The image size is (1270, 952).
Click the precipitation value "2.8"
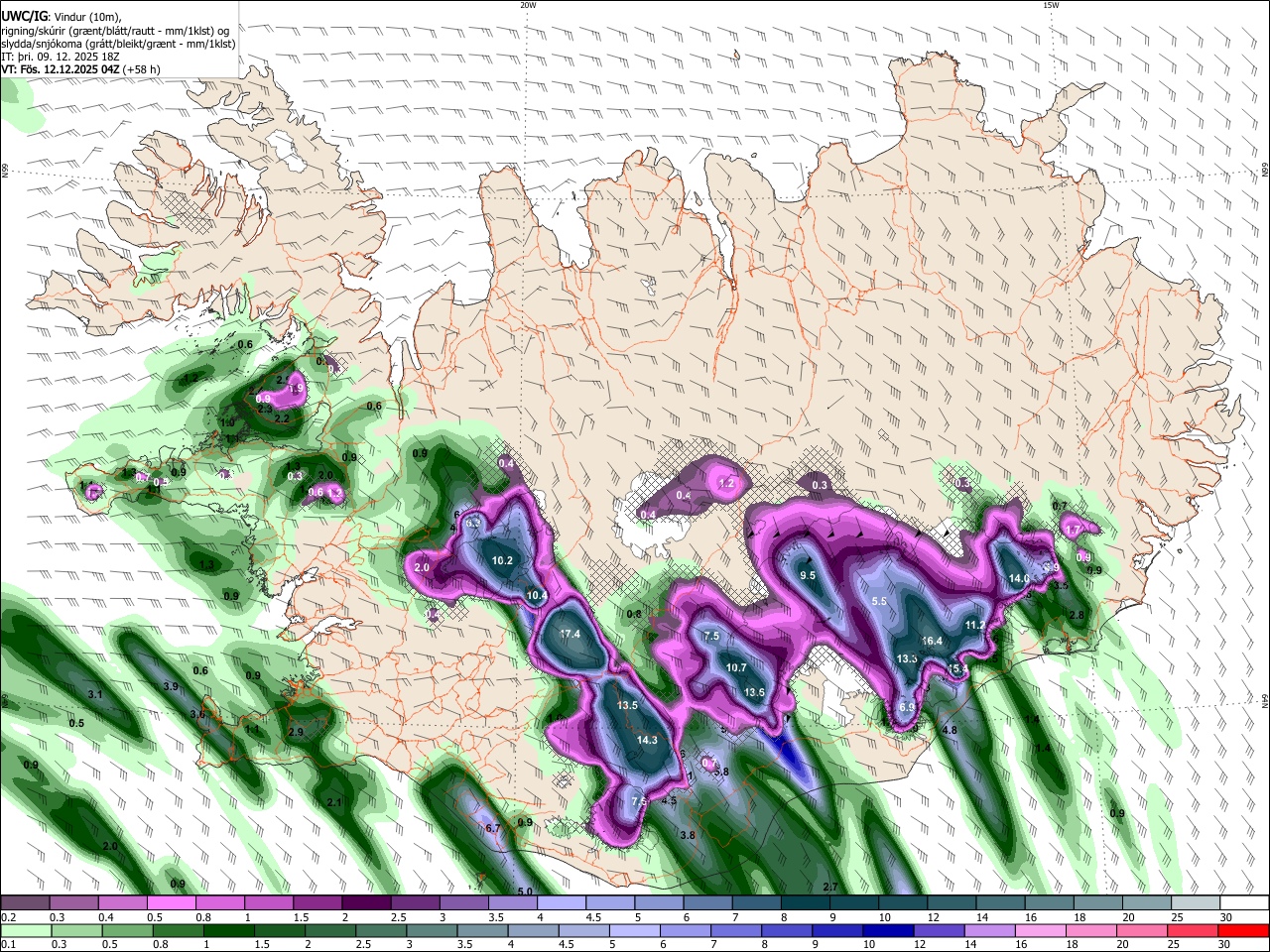click(1077, 616)
